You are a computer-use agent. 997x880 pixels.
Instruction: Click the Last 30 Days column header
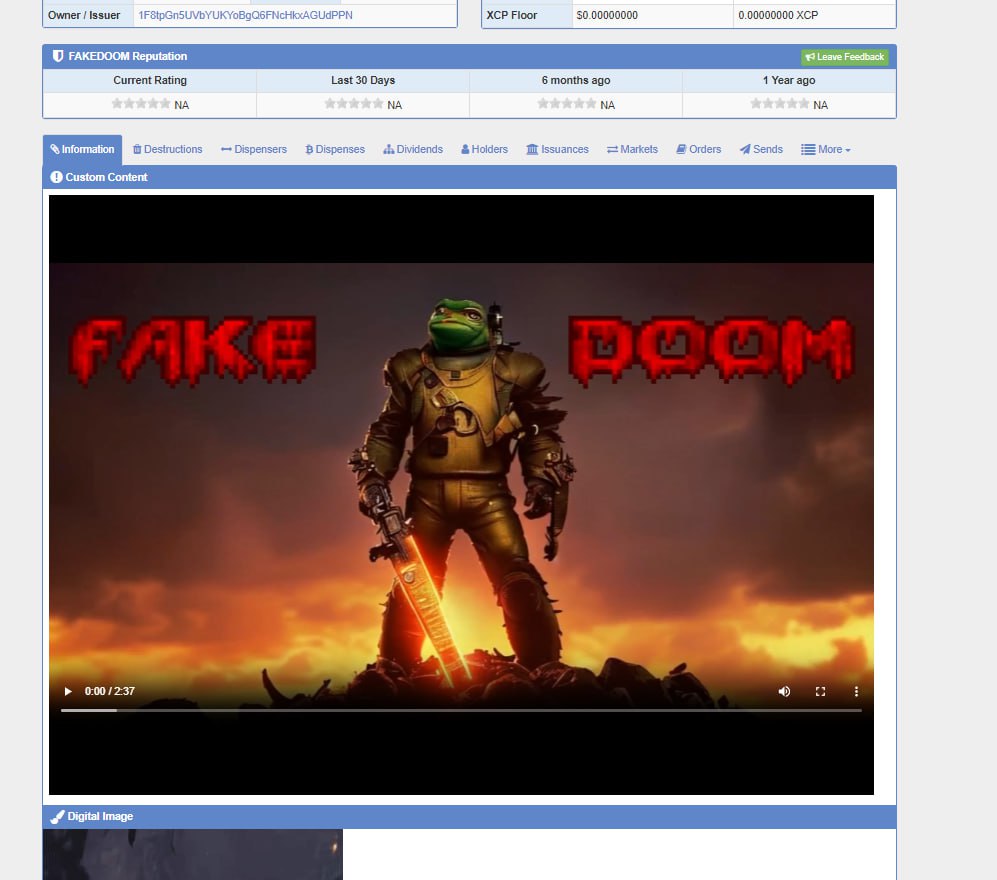coord(363,80)
